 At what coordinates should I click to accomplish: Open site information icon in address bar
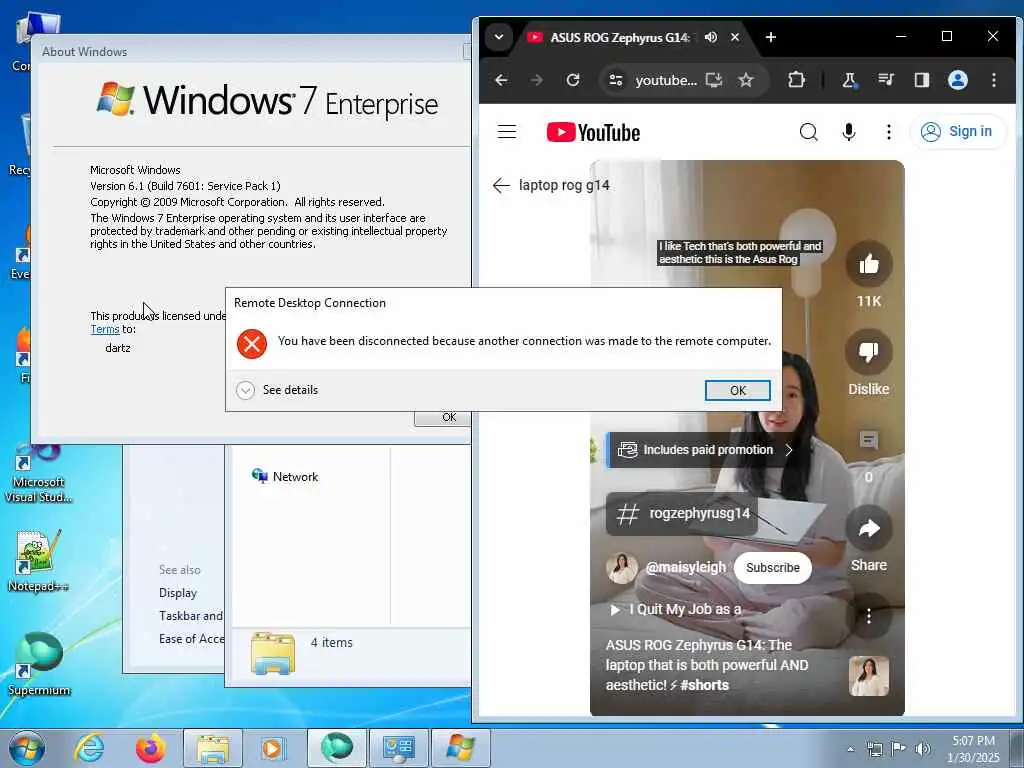(616, 80)
